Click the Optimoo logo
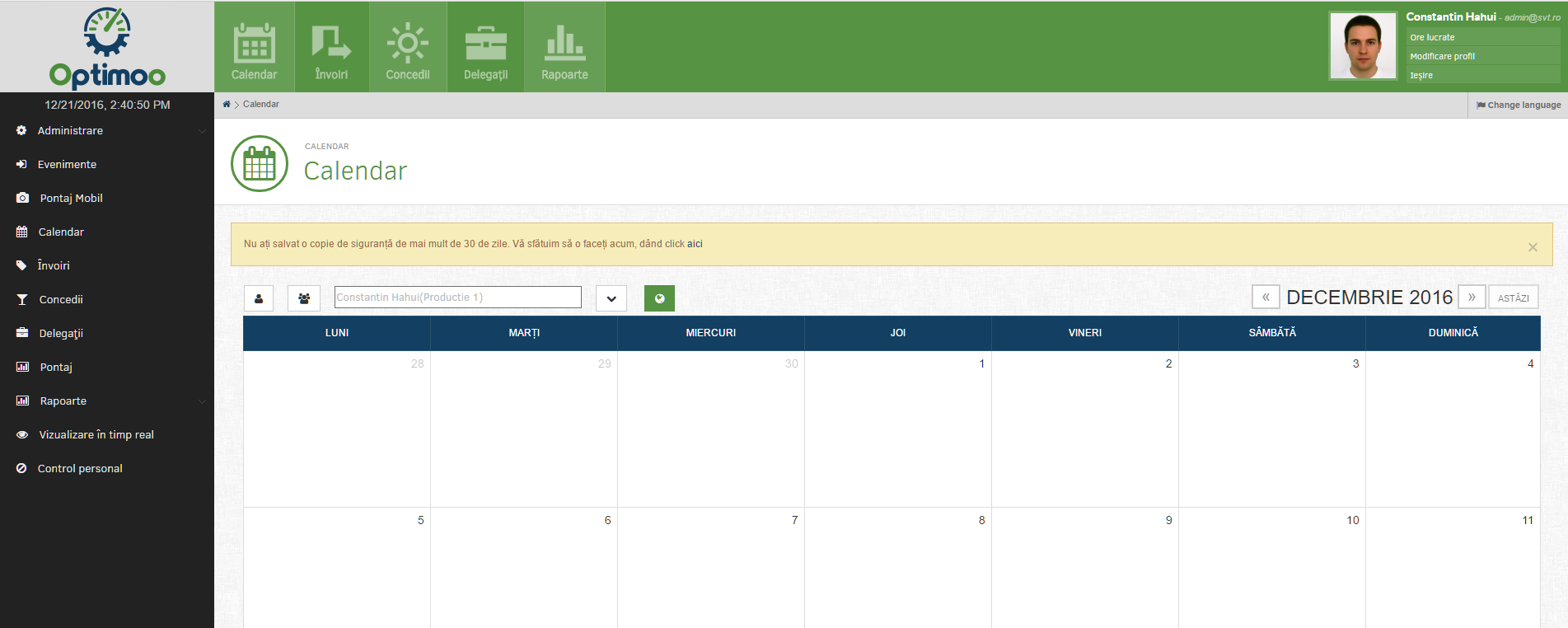This screenshot has width=1568, height=628. (107, 48)
